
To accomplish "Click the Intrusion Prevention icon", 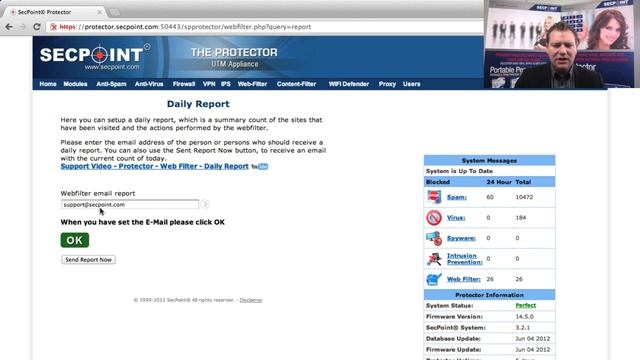I will click(434, 259).
